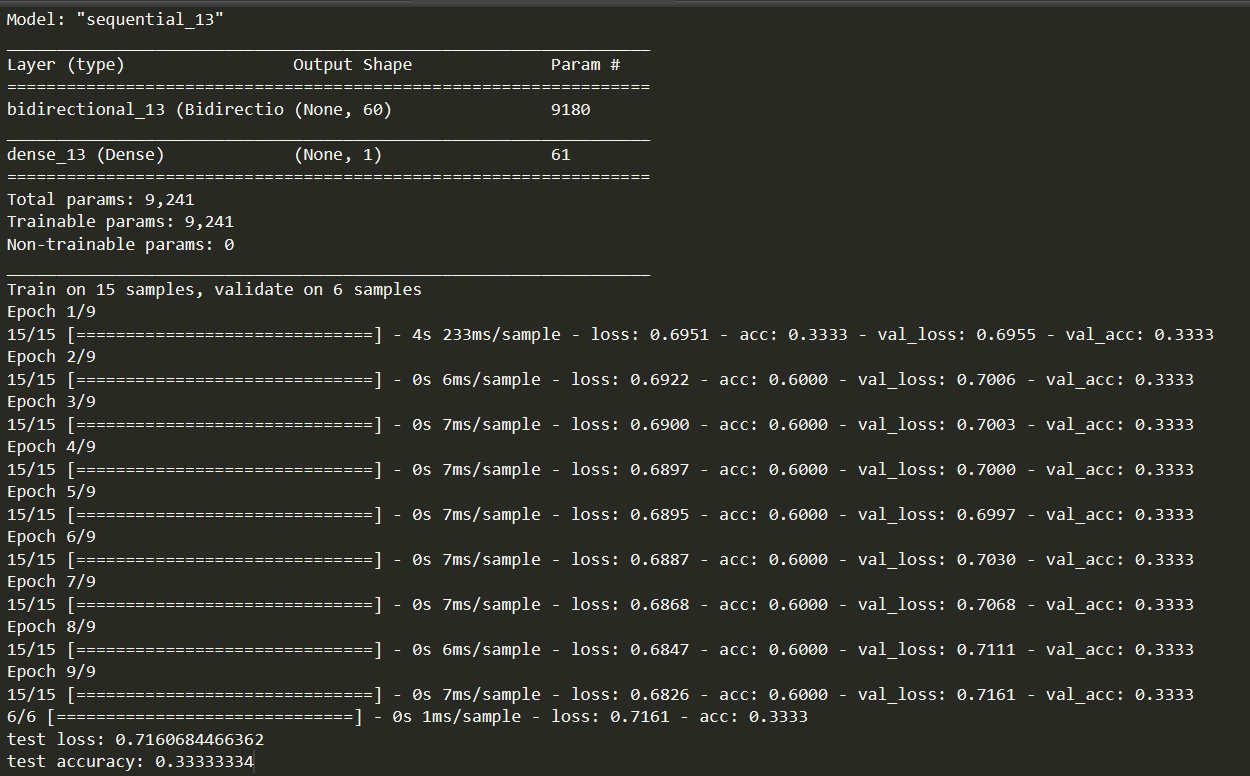Click the "Non-trainable params: 0" line
This screenshot has width=1250, height=776.
pyautogui.click(x=120, y=245)
